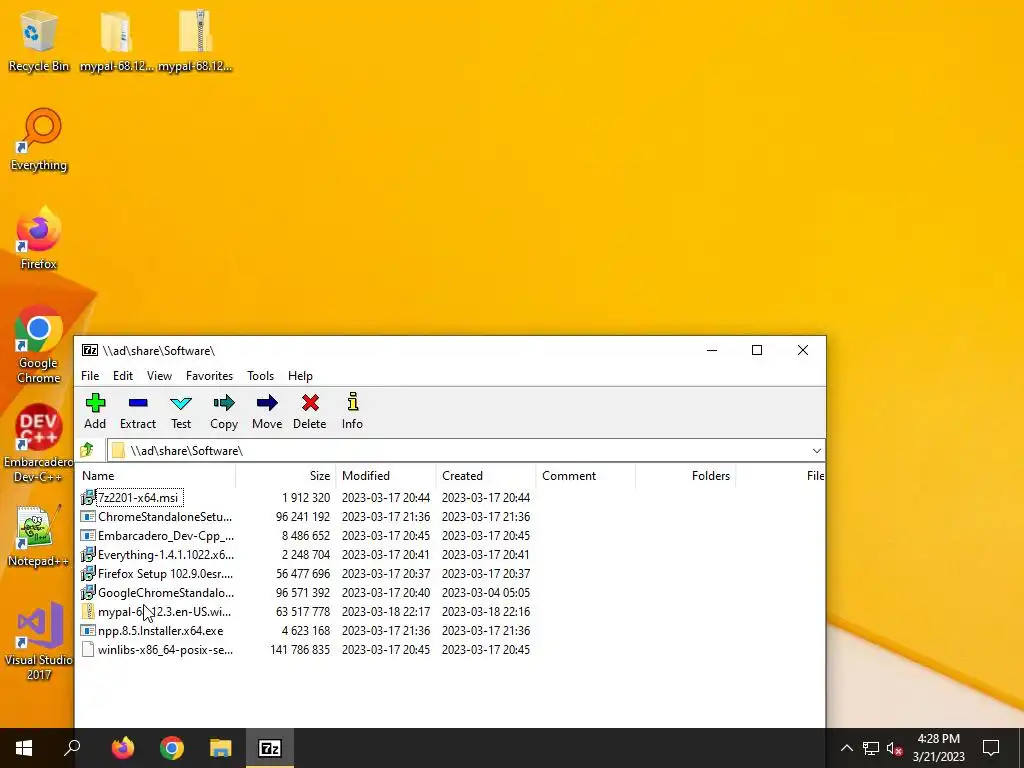Viewport: 1024px width, 768px height.
Task: Click the size value 141 786 835
Action: pyautogui.click(x=300, y=650)
